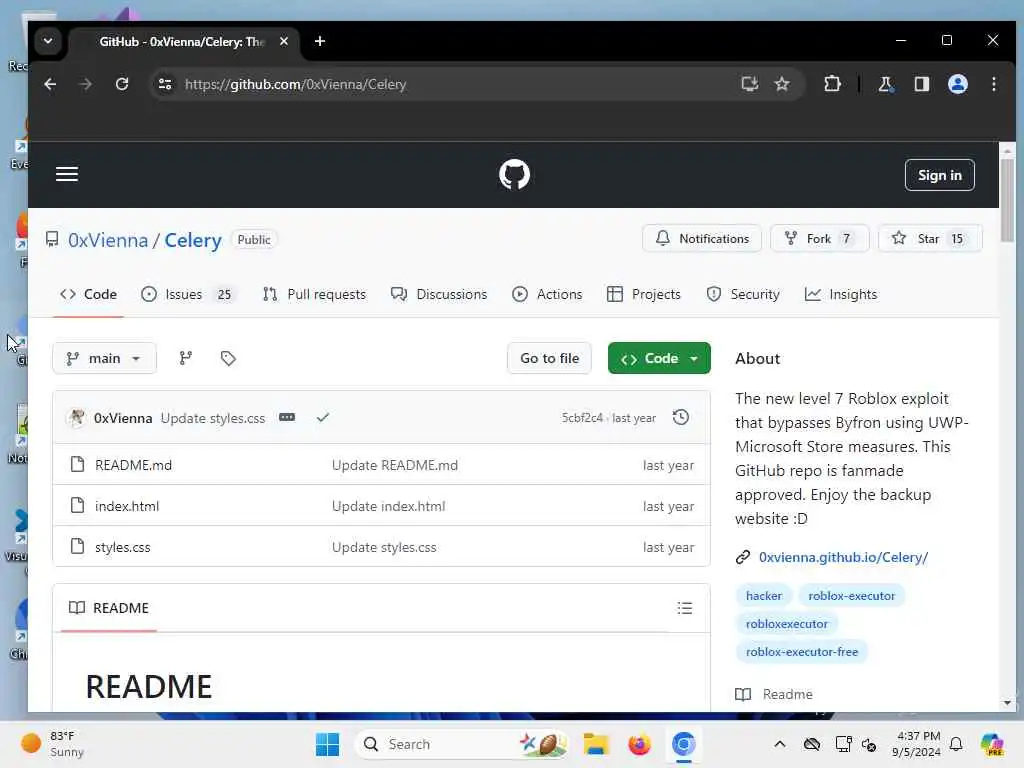Click the address bar URL
The image size is (1024, 768).
tap(295, 84)
